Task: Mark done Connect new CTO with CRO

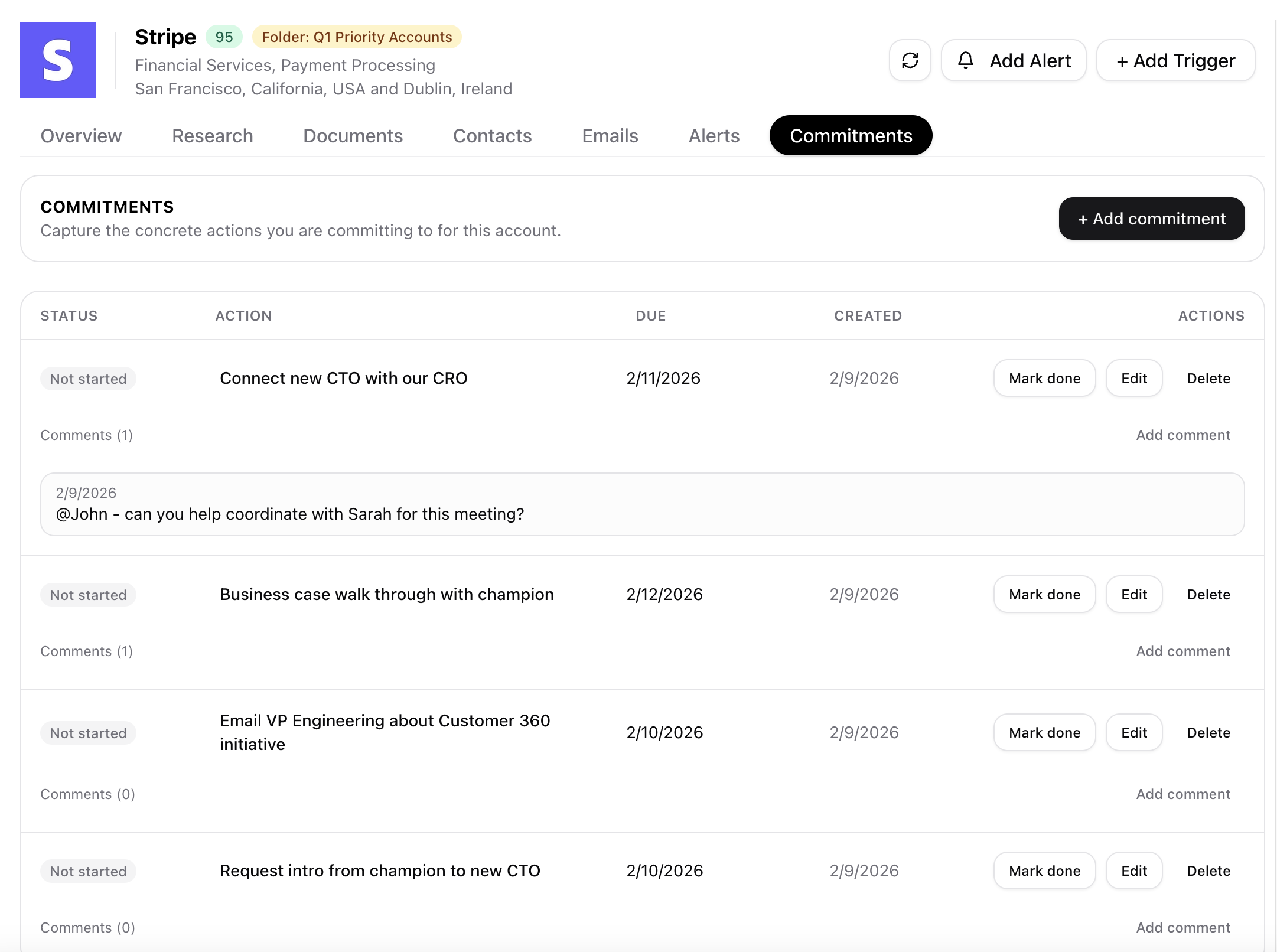Action: 1044,378
